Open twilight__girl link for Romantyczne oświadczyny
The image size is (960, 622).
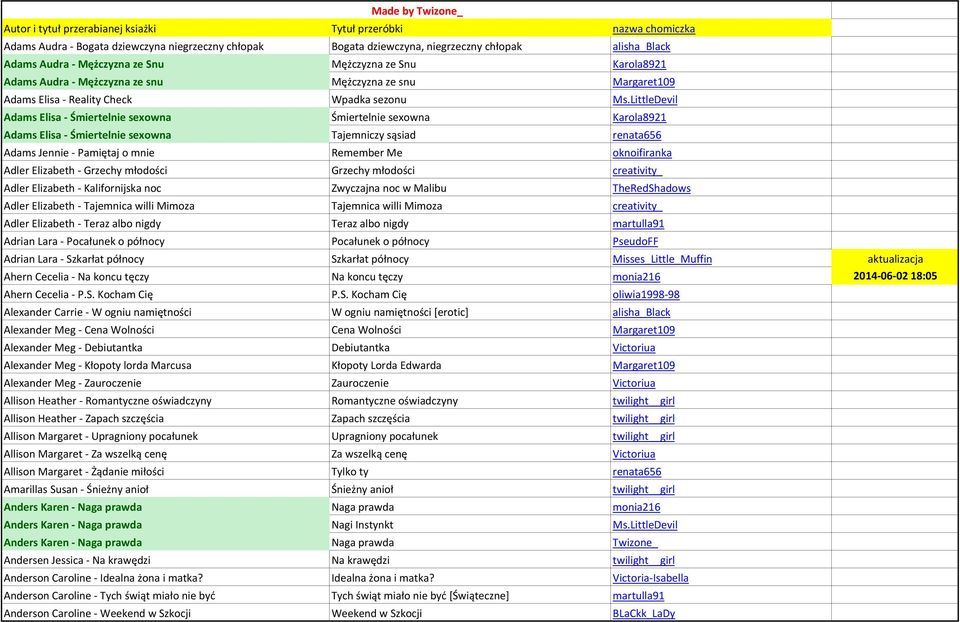(643, 402)
